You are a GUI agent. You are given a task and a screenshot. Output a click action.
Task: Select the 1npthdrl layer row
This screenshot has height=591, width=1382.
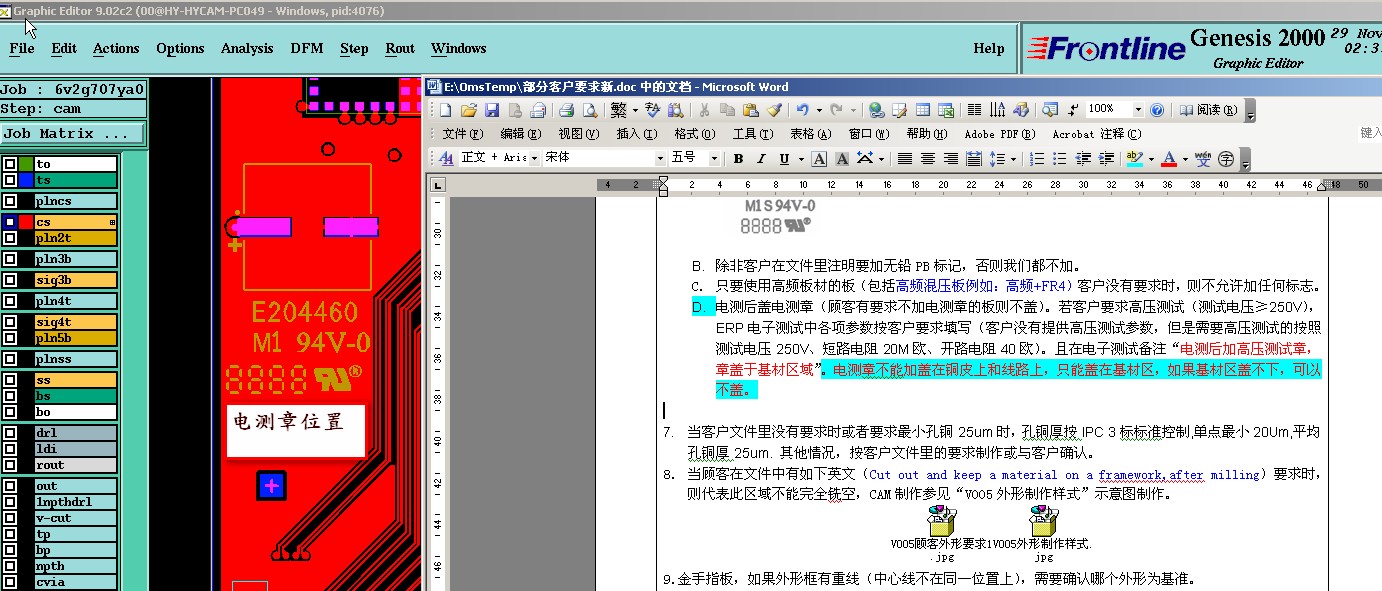[75, 502]
